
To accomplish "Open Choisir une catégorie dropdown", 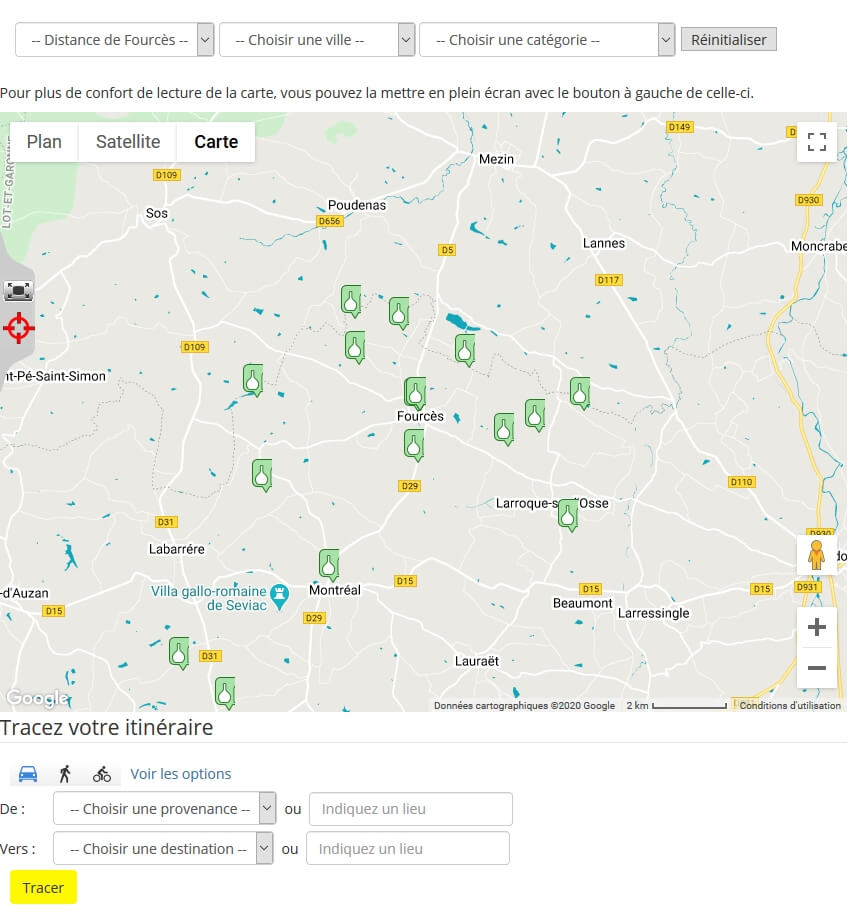I will point(547,40).
